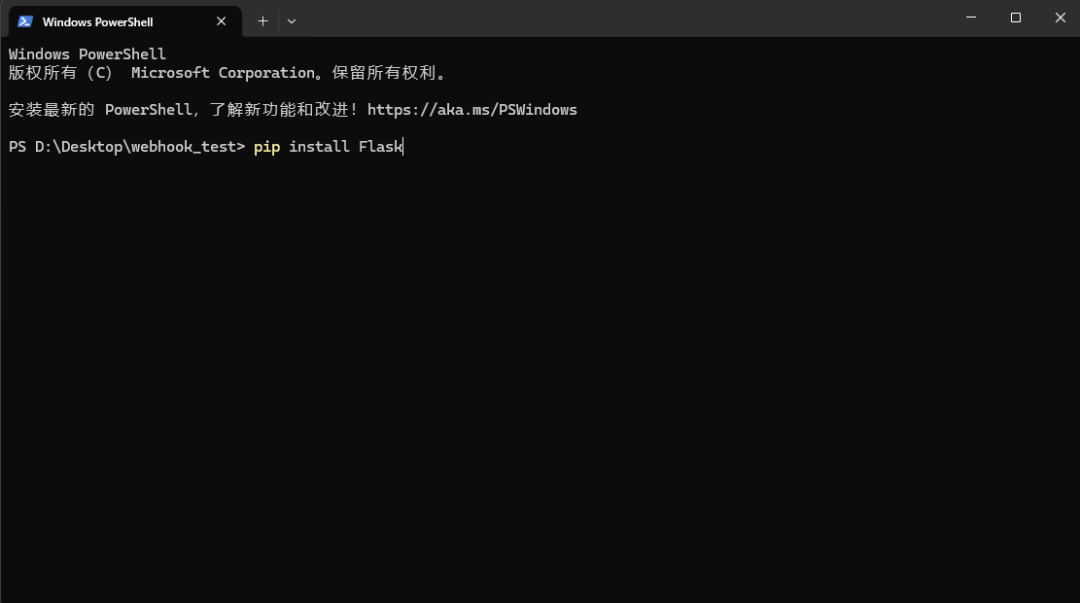Click the blank terminal area below the prompt
Image resolution: width=1080 pixels, height=603 pixels.
coord(540,380)
